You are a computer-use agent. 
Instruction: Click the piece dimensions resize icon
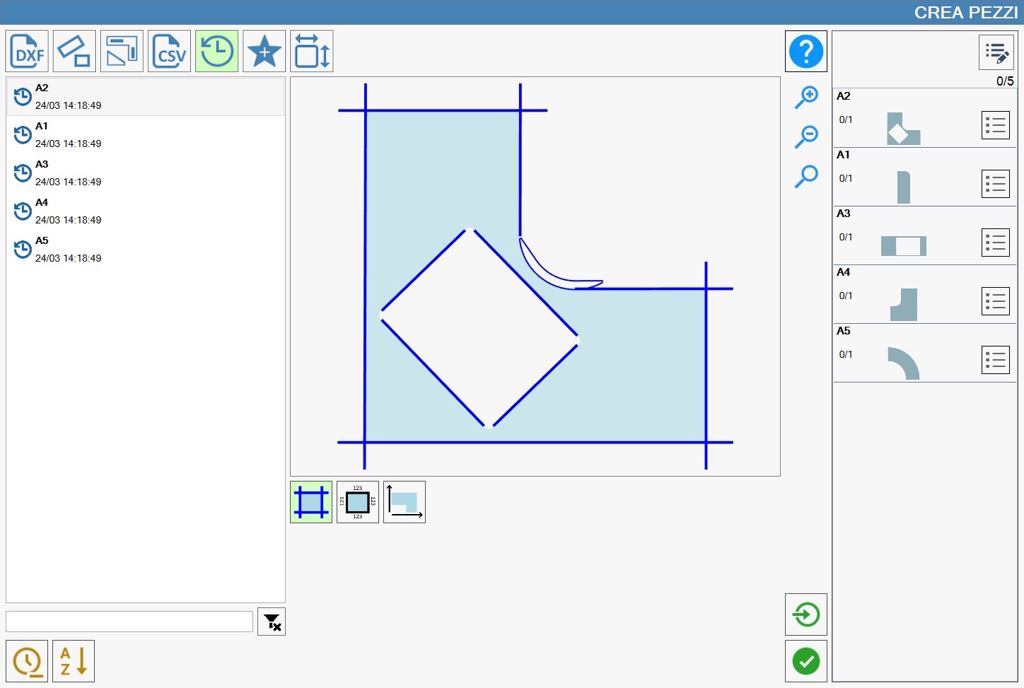pos(312,51)
